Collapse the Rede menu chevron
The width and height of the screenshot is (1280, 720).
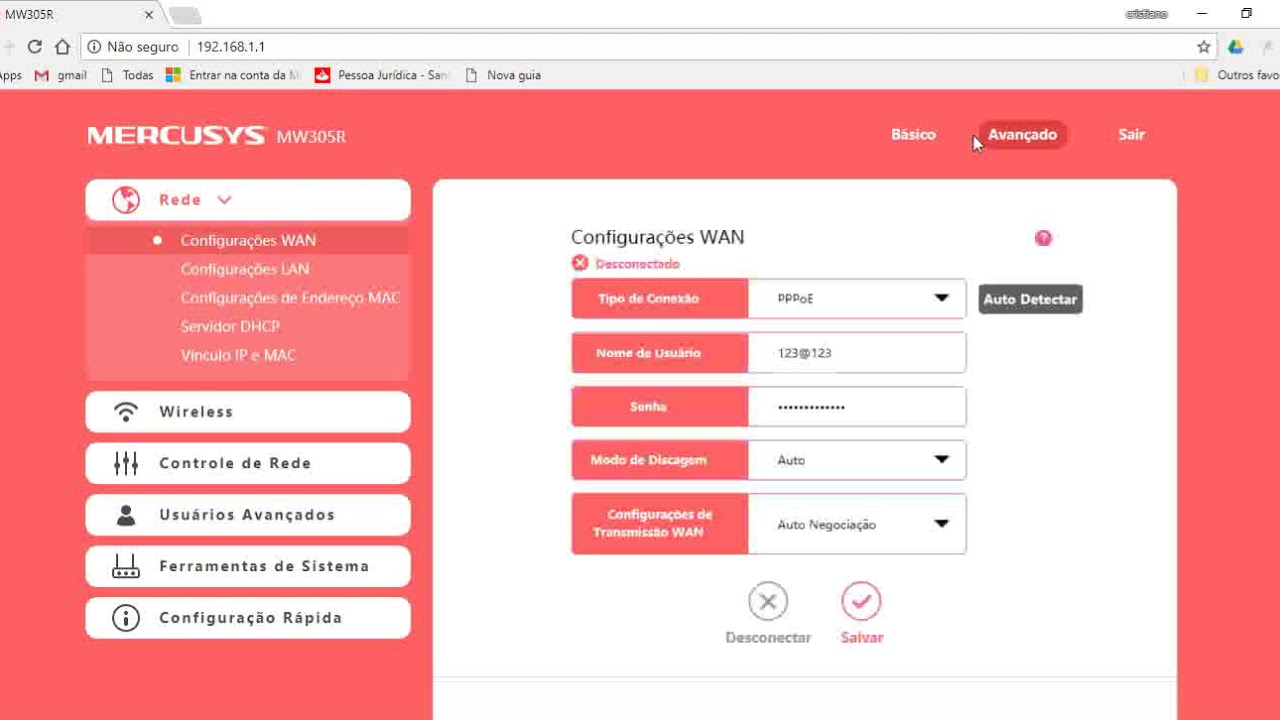click(224, 200)
